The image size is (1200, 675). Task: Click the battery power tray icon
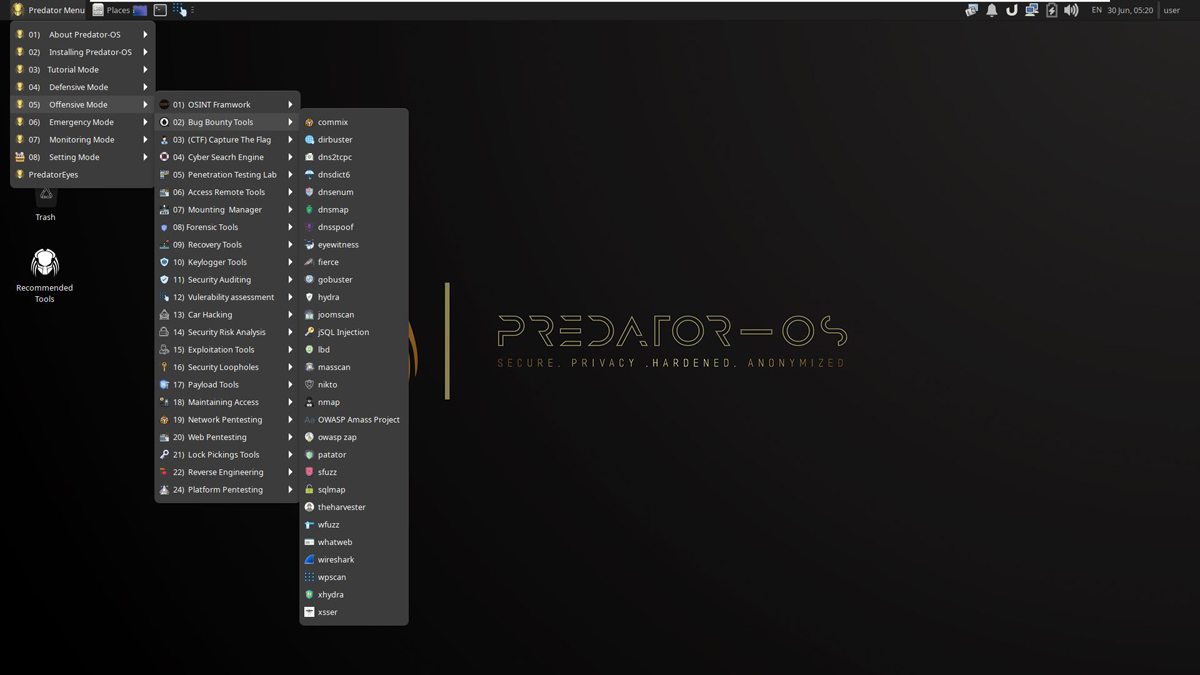coord(1051,10)
